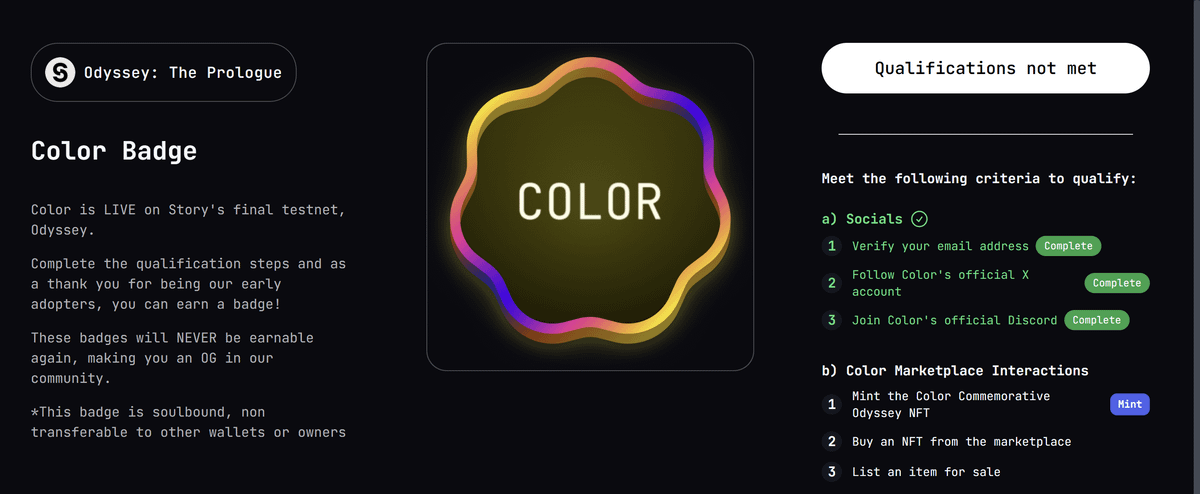Viewport: 1200px width, 494px height.
Task: Click step 1 badge for Mint NFT task
Action: (x=831, y=404)
